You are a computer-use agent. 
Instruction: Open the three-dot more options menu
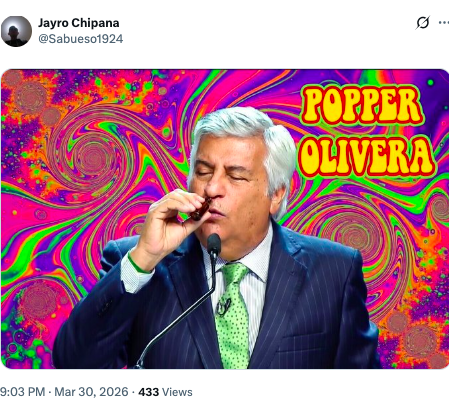pyautogui.click(x=444, y=23)
